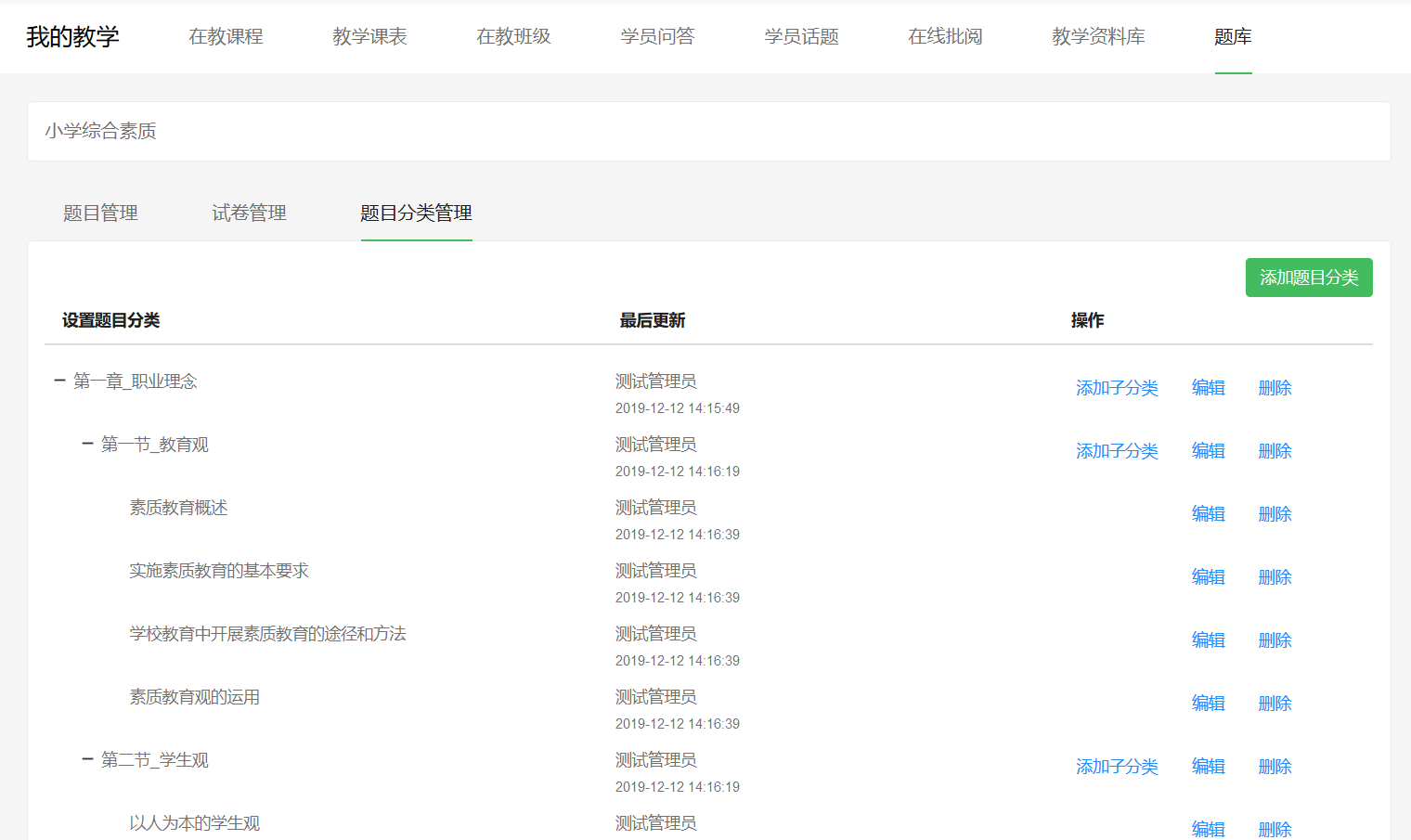Select 学校教育中开展素质教育的途径和方法 tree item

267,634
